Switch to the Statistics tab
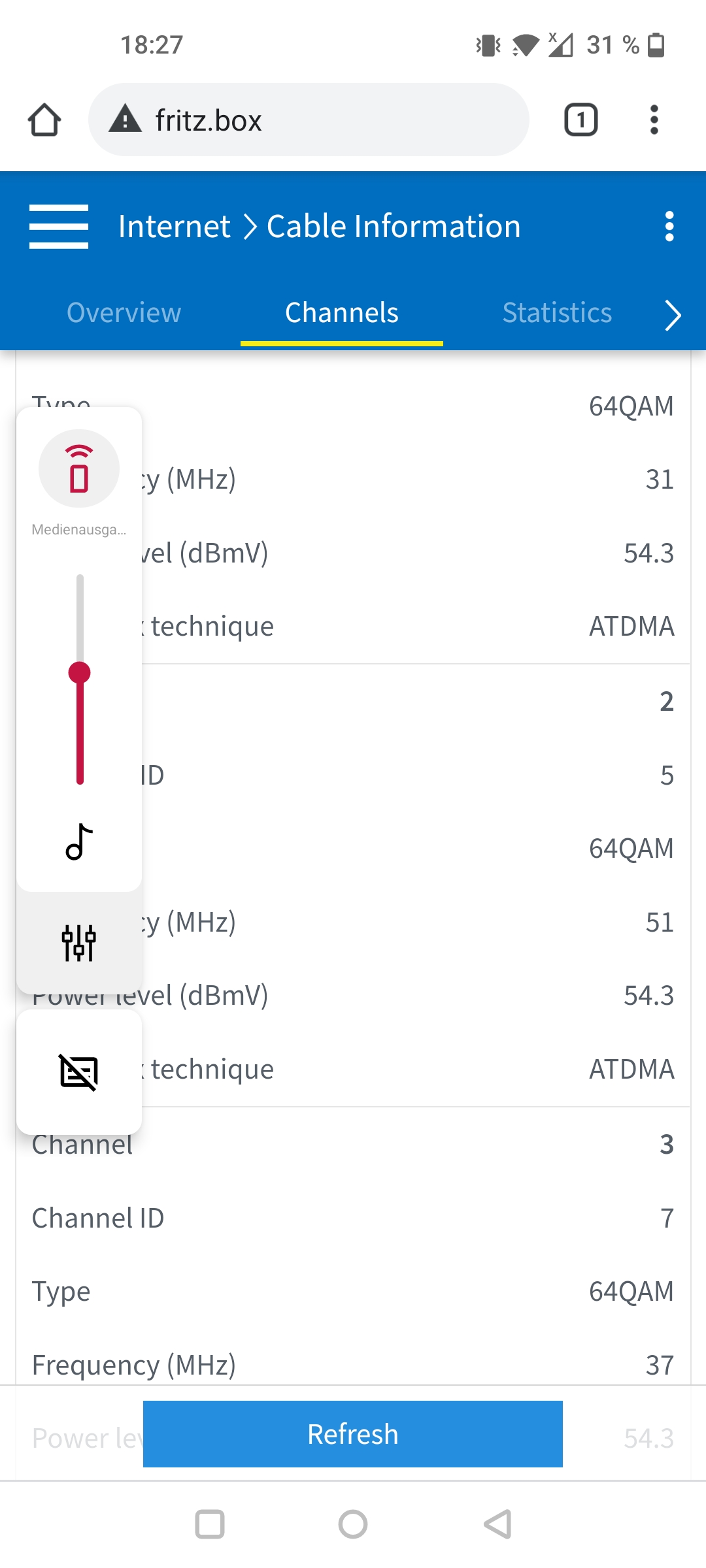Image resolution: width=706 pixels, height=1568 pixels. (557, 313)
